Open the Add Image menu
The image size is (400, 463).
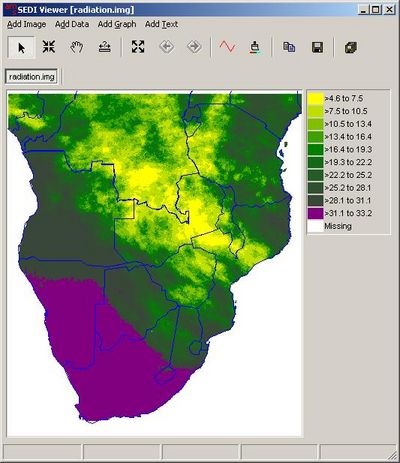[26, 24]
